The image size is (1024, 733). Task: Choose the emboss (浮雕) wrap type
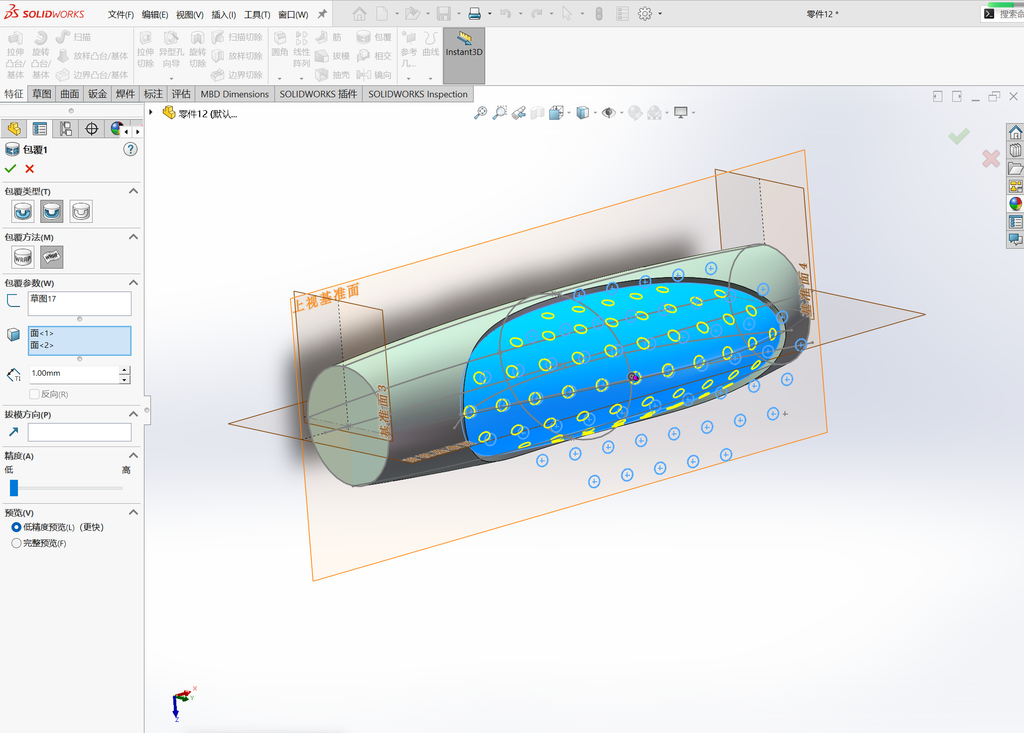click(23, 211)
